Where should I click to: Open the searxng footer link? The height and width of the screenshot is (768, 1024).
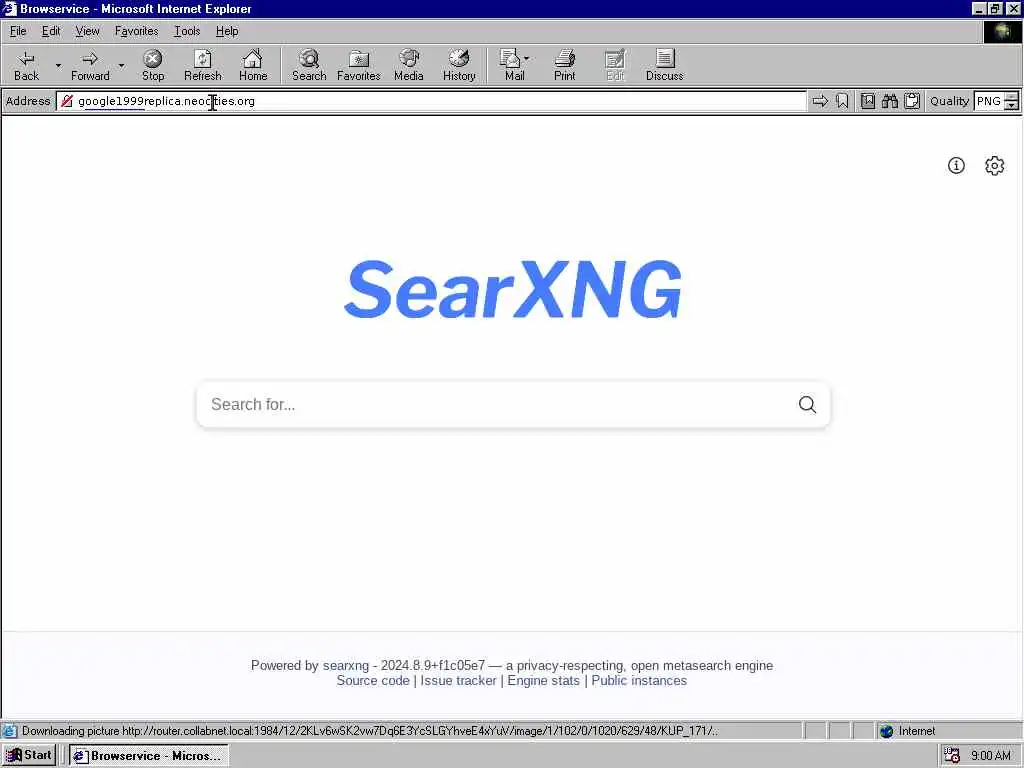[x=345, y=665]
